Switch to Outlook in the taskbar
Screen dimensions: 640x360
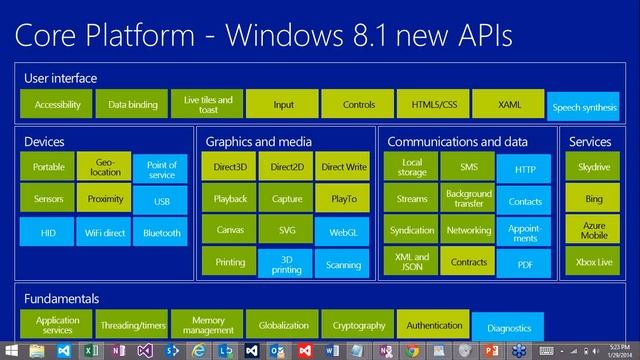pyautogui.click(x=278, y=351)
